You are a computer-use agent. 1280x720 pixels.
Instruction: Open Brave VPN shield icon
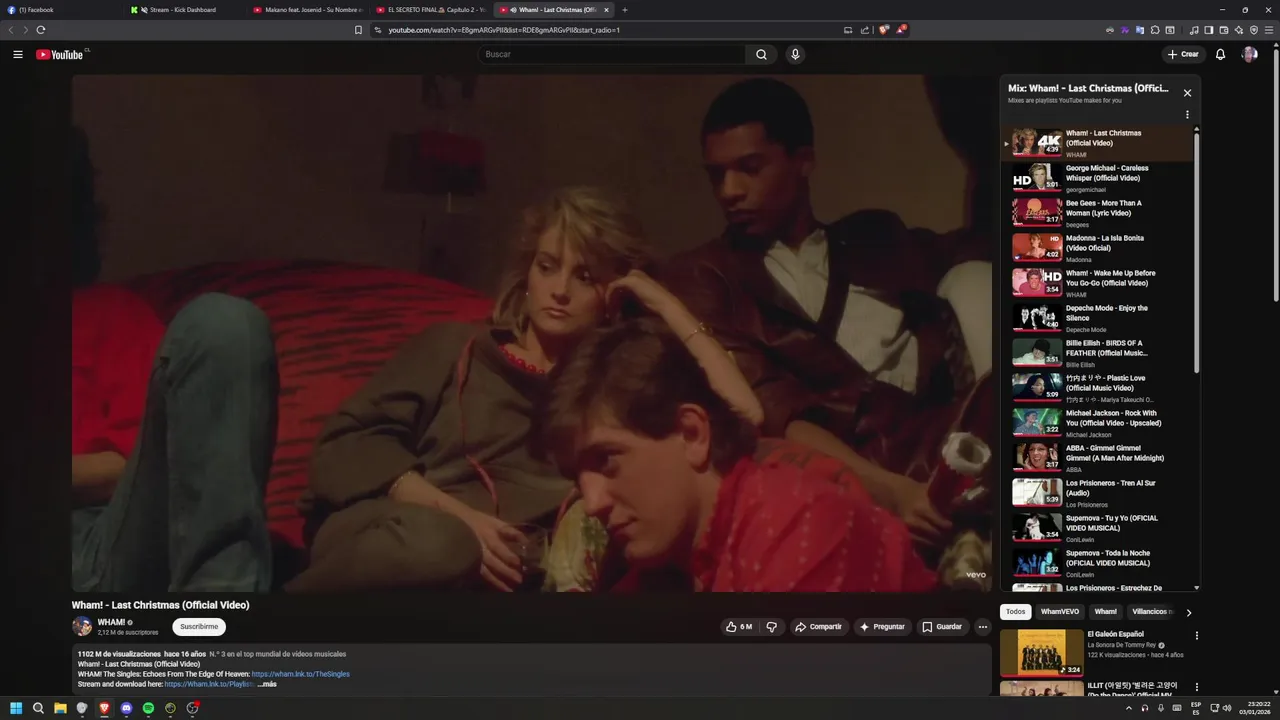point(1253,30)
